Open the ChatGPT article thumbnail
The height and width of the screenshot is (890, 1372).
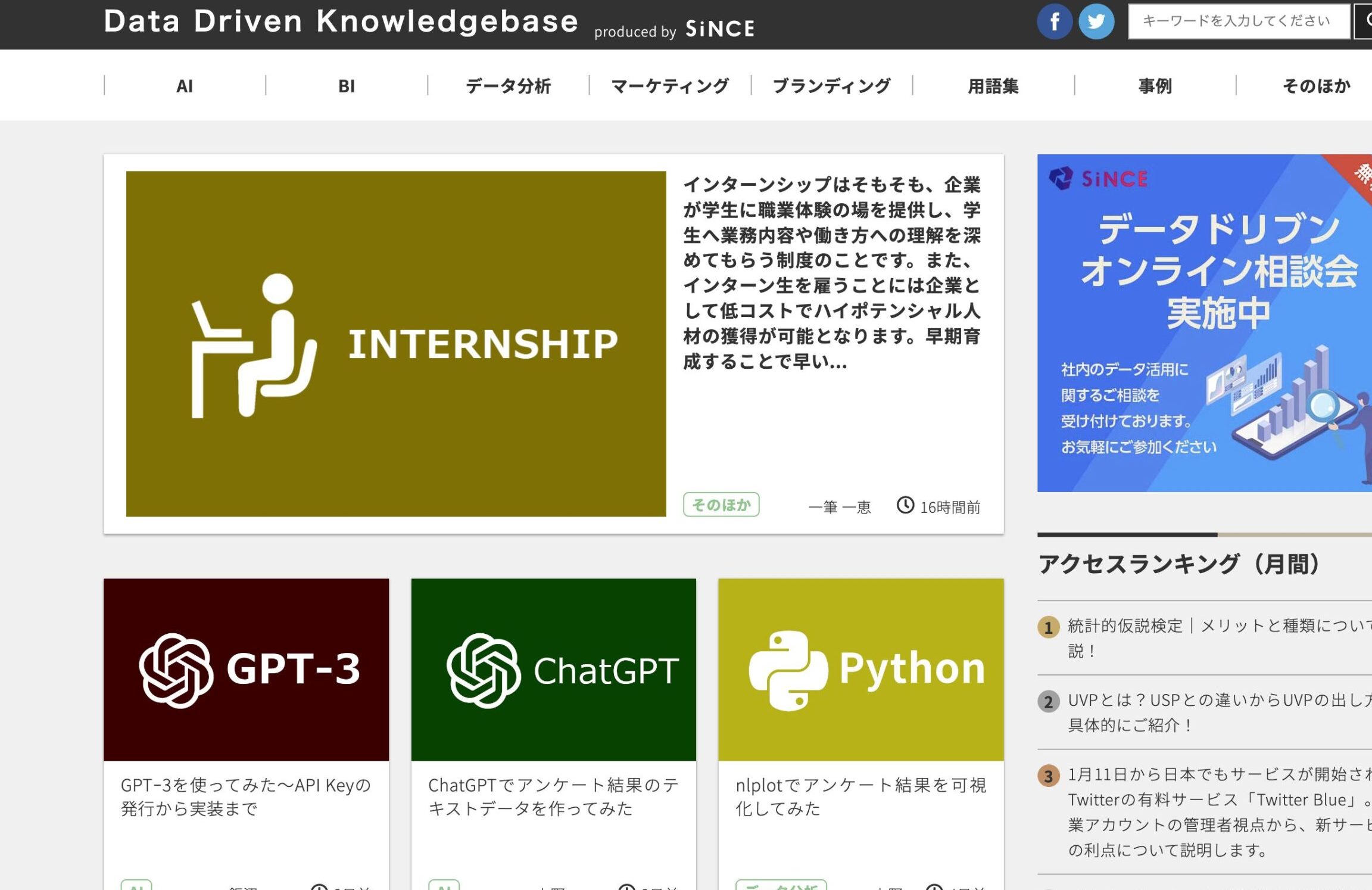click(553, 670)
